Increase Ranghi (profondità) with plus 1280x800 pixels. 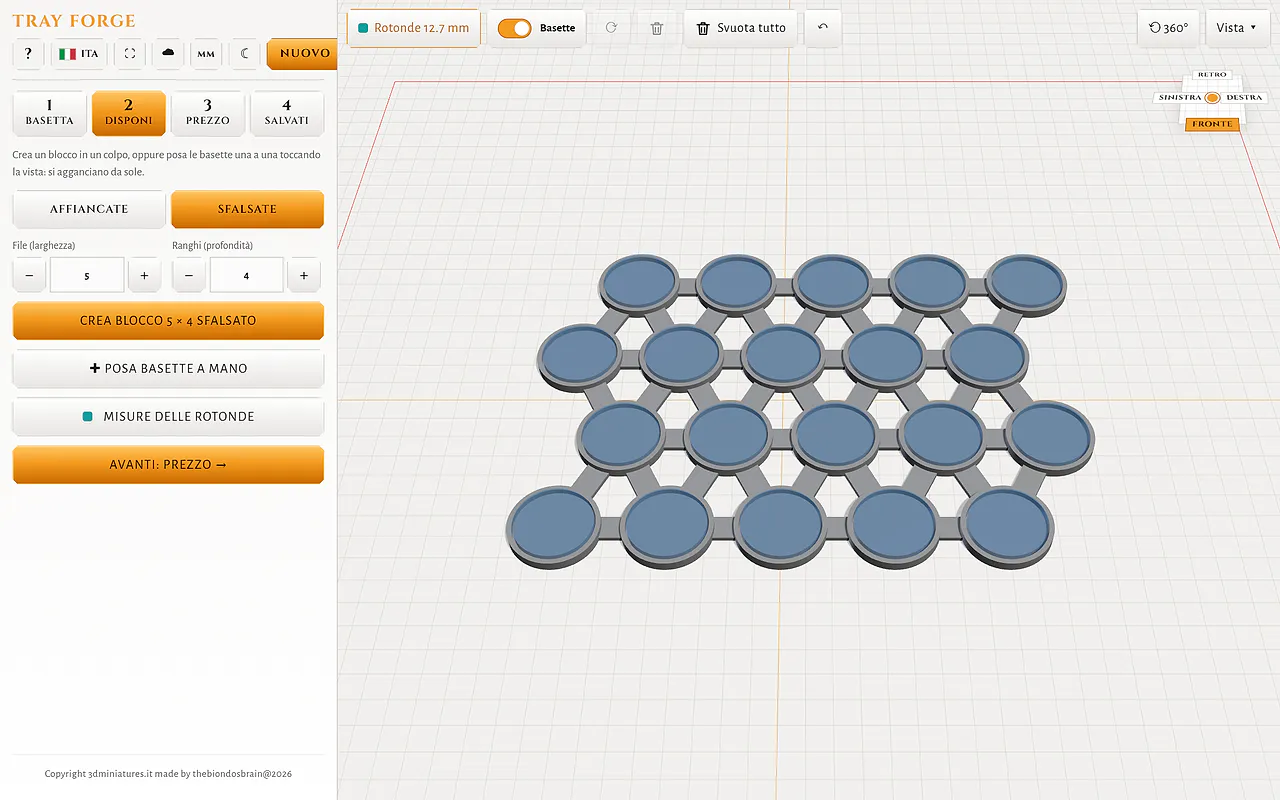pyautogui.click(x=304, y=275)
